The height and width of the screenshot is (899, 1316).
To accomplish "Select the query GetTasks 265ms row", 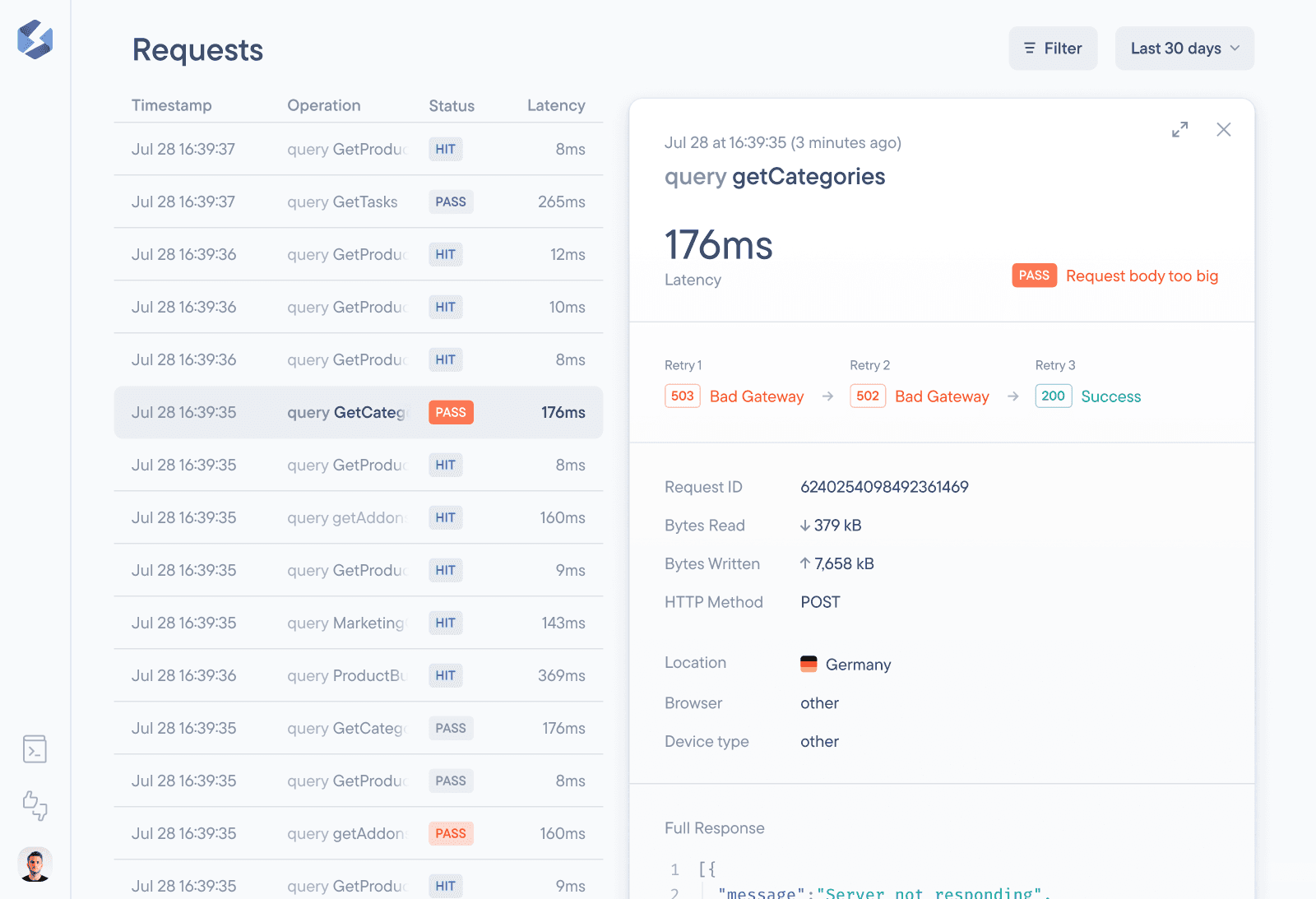I will coord(358,202).
